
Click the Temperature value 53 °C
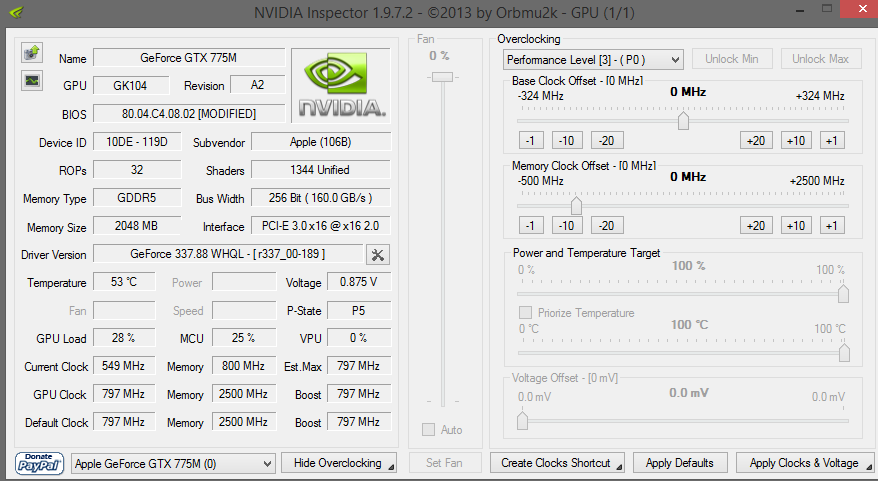(x=124, y=282)
